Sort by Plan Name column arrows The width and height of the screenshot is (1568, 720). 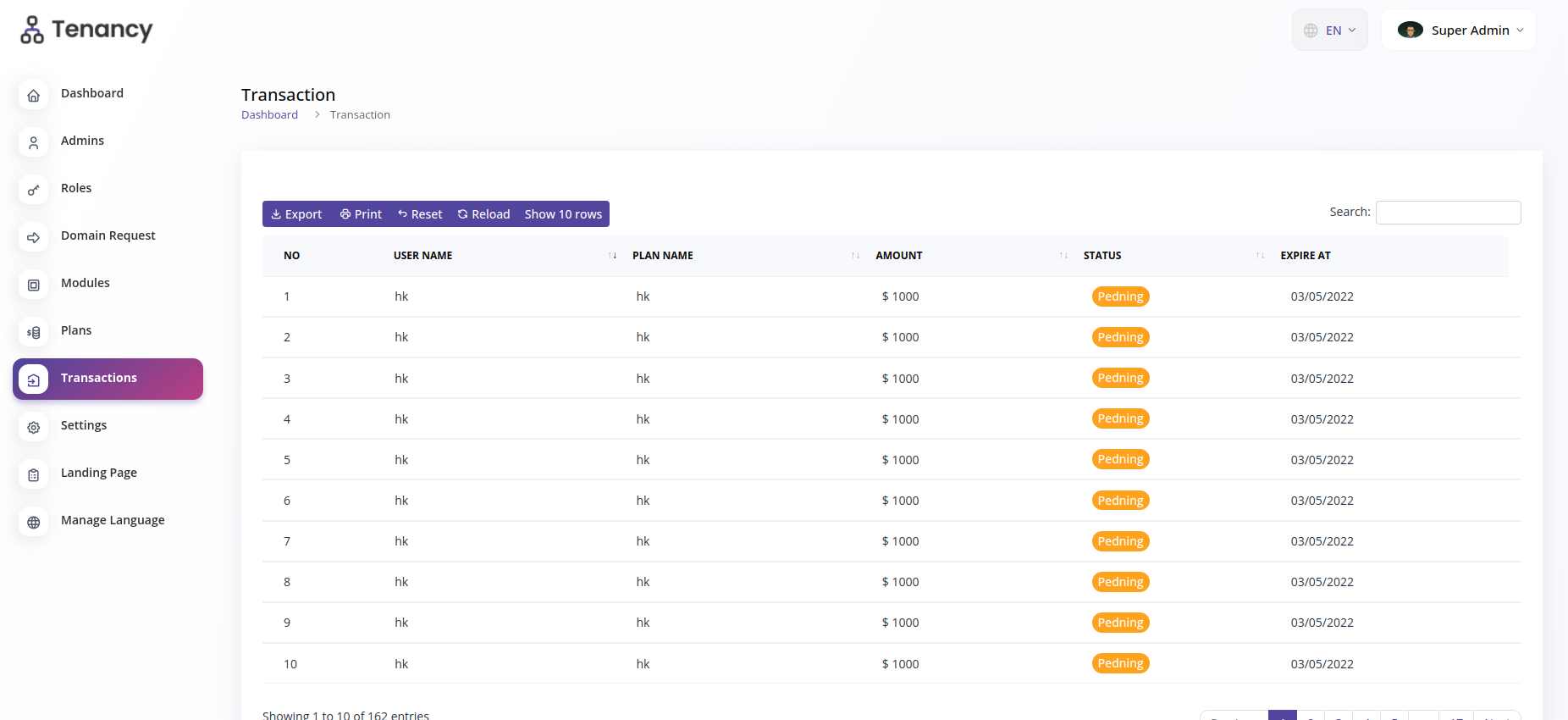click(x=855, y=256)
